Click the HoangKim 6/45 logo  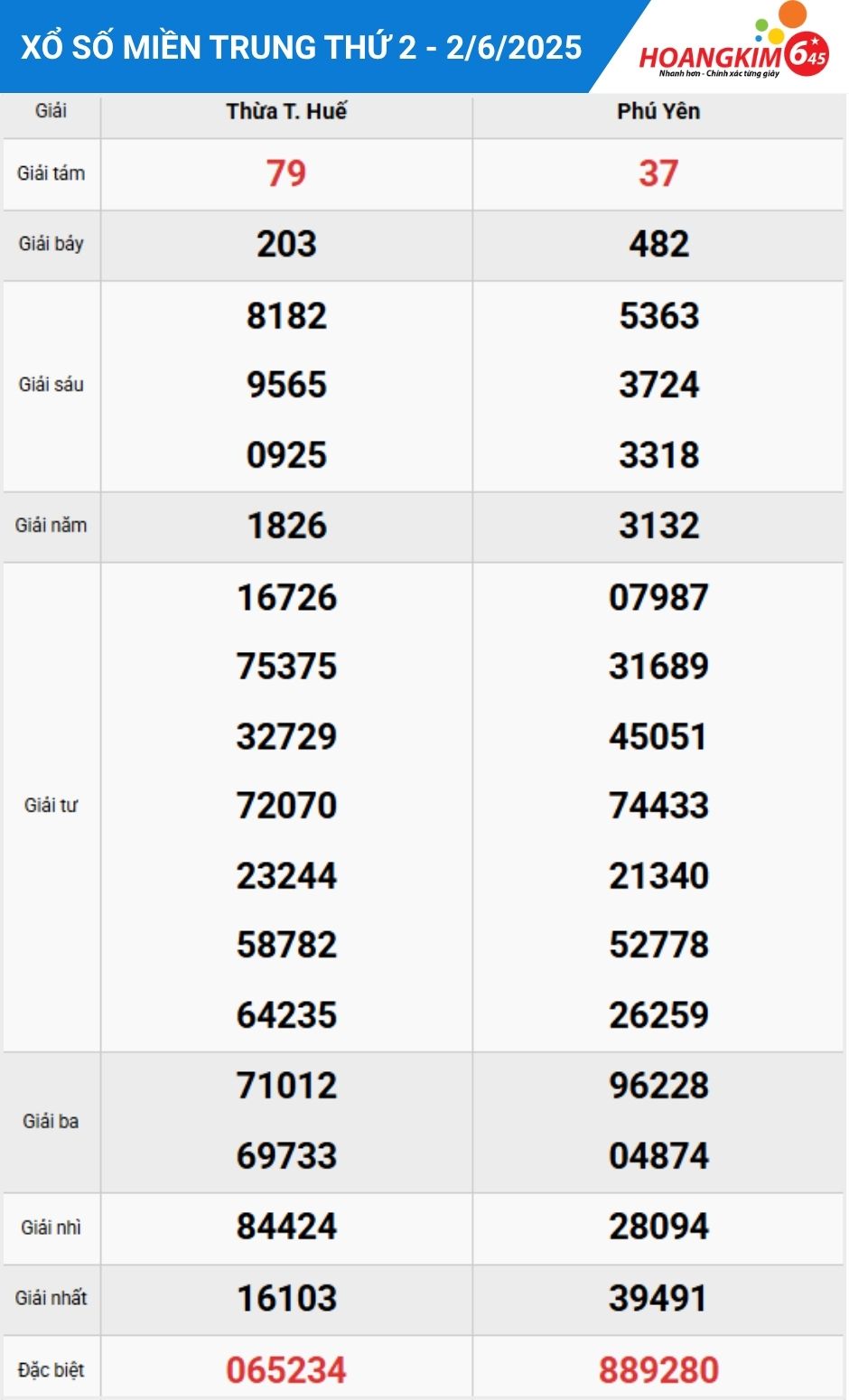[x=733, y=45]
